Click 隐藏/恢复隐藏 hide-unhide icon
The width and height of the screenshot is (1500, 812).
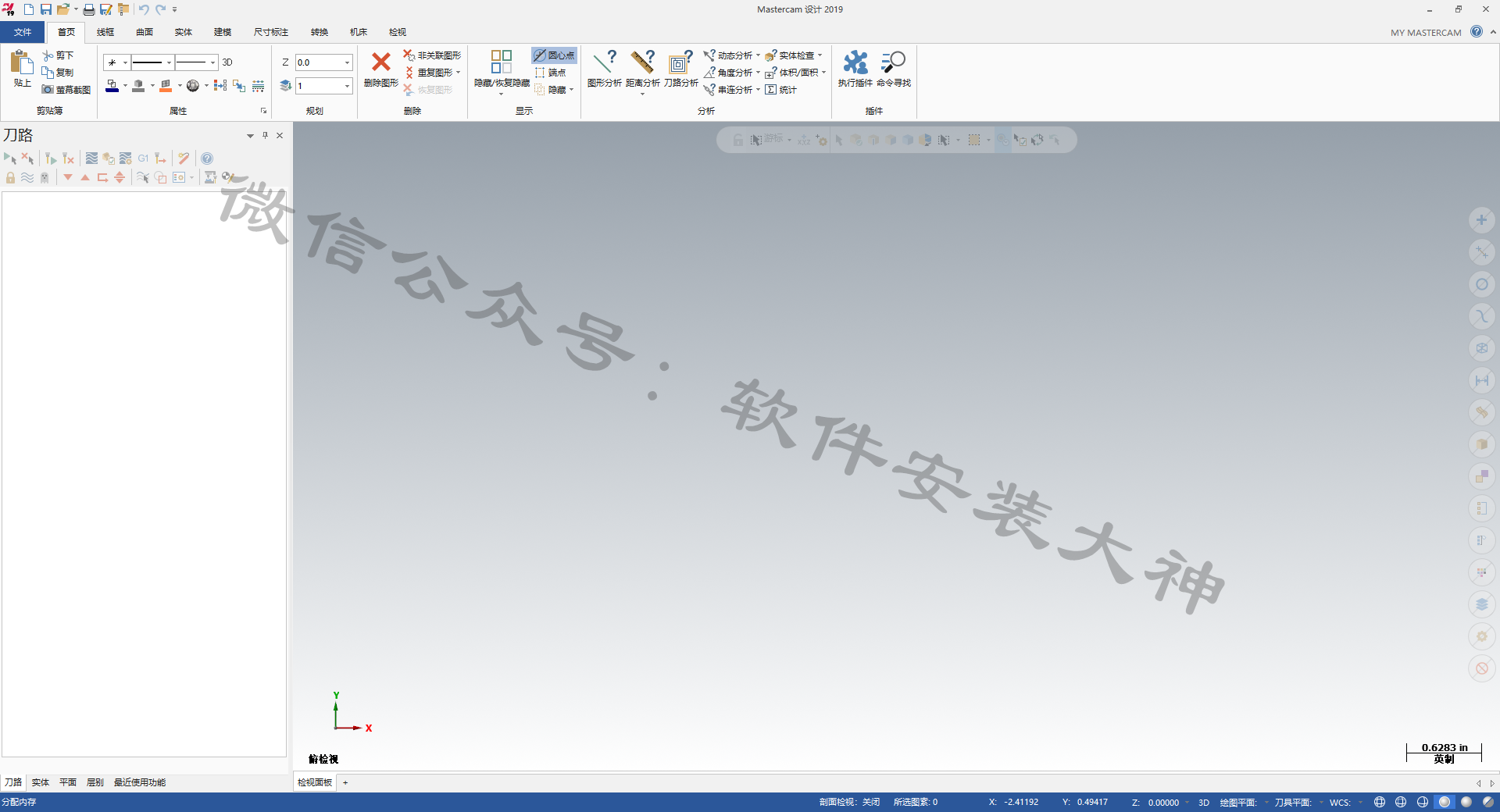pyautogui.click(x=502, y=62)
